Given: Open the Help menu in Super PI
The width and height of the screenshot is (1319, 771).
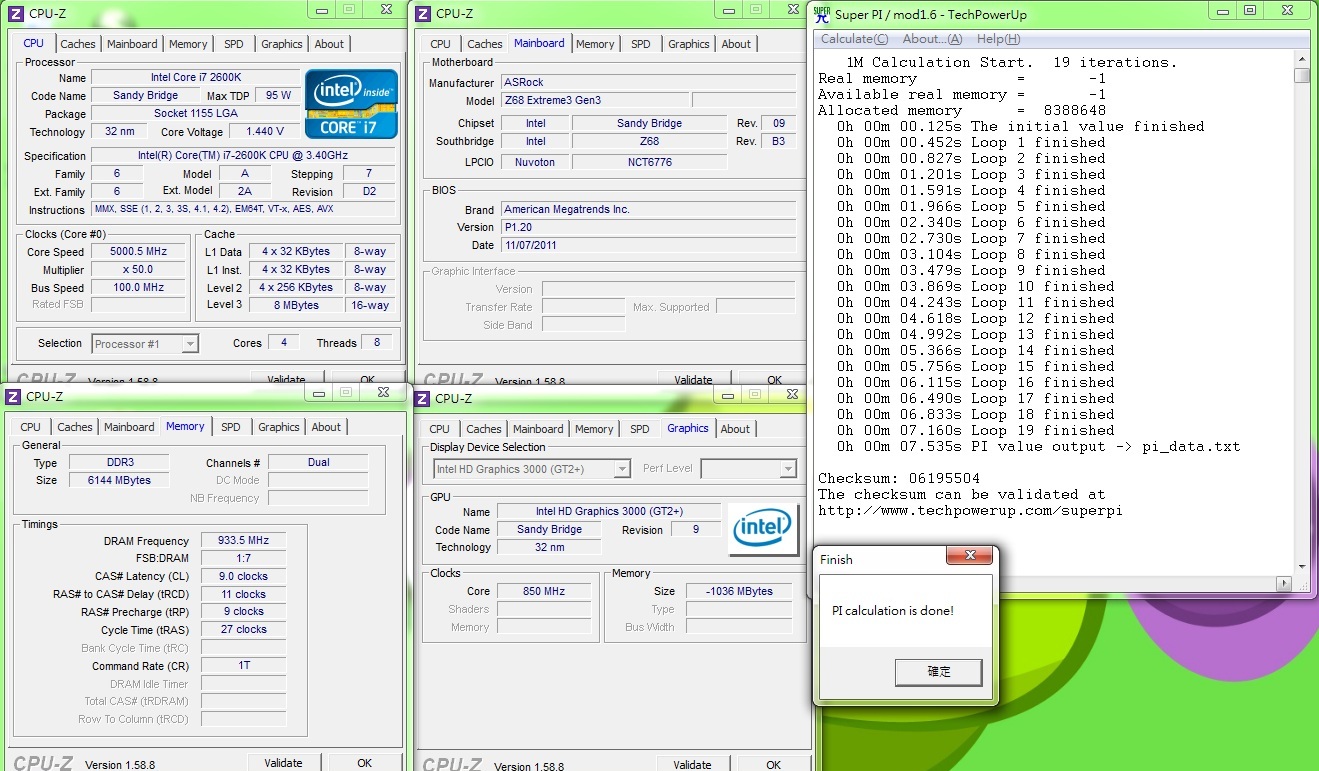Looking at the screenshot, I should [x=998, y=39].
